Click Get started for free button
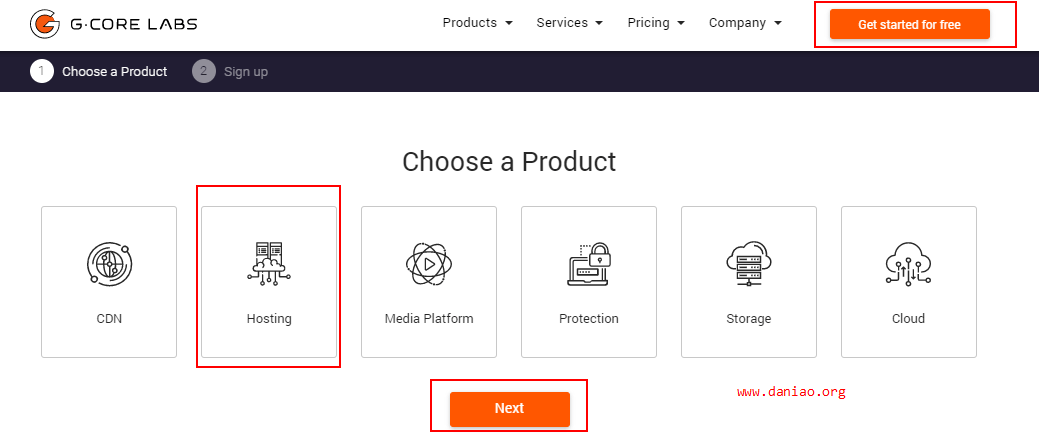This screenshot has height=438, width=1039. click(x=909, y=25)
